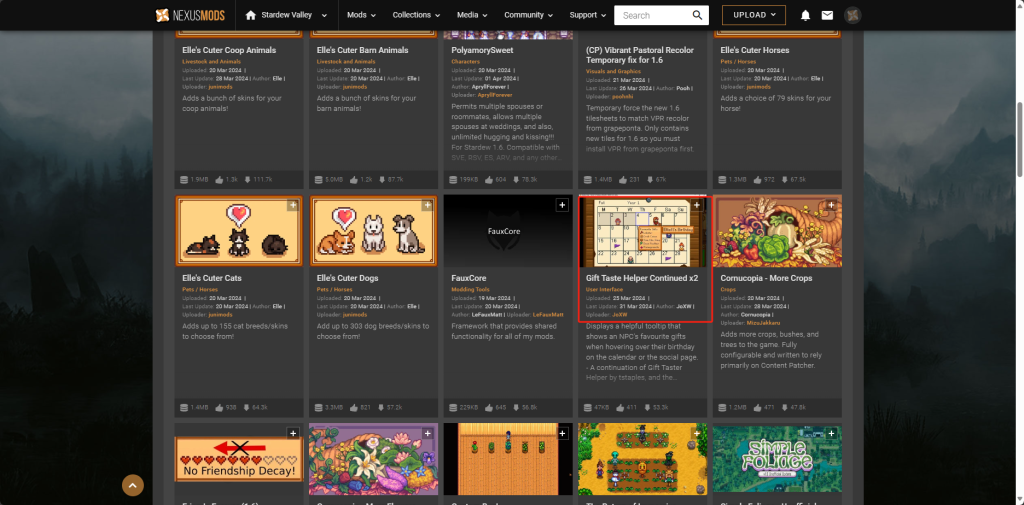This screenshot has height=505, width=1024.
Task: Open the Collections menu
Action: (416, 15)
